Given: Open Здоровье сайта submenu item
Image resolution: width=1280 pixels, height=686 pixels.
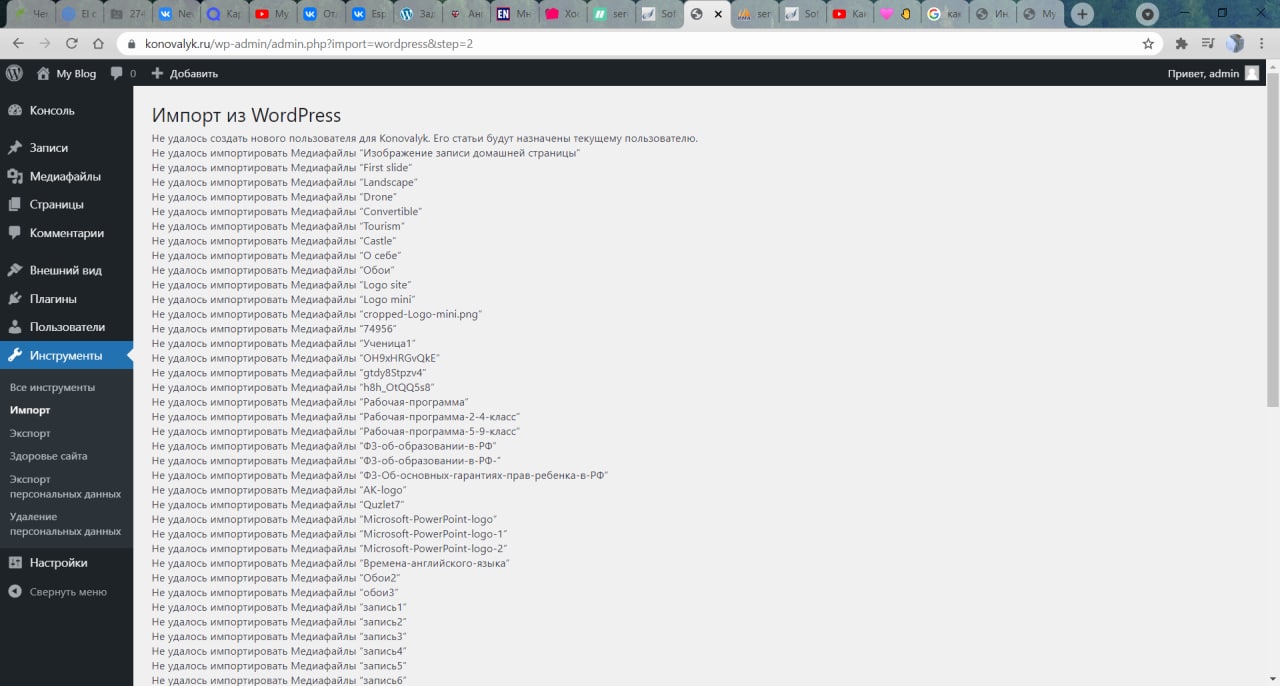Looking at the screenshot, I should click(48, 456).
